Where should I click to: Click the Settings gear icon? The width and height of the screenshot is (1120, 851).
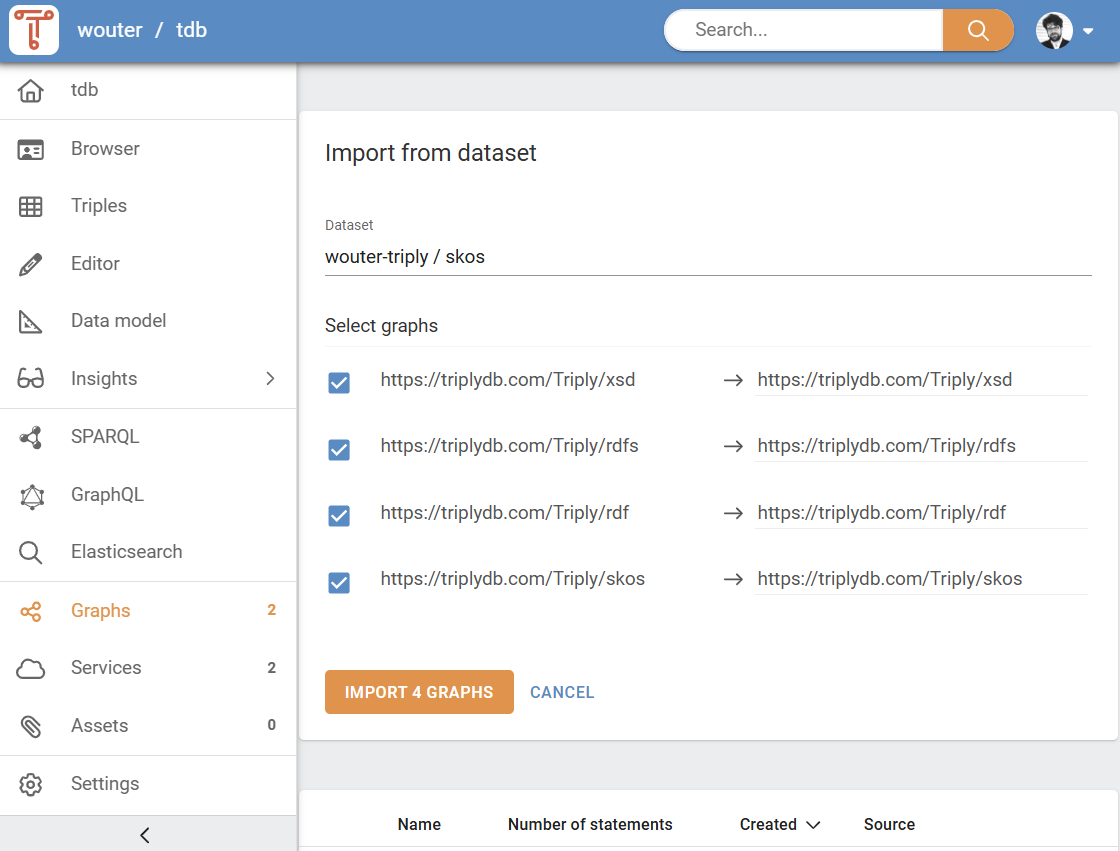click(31, 784)
